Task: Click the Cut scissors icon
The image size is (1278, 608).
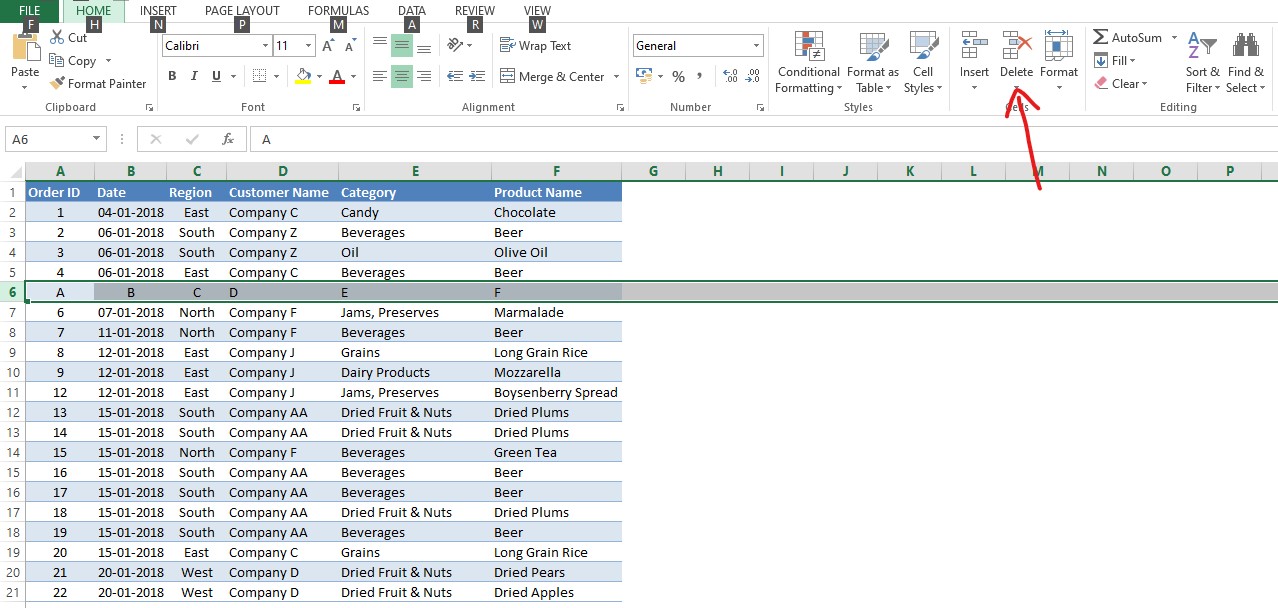Action: tap(57, 38)
